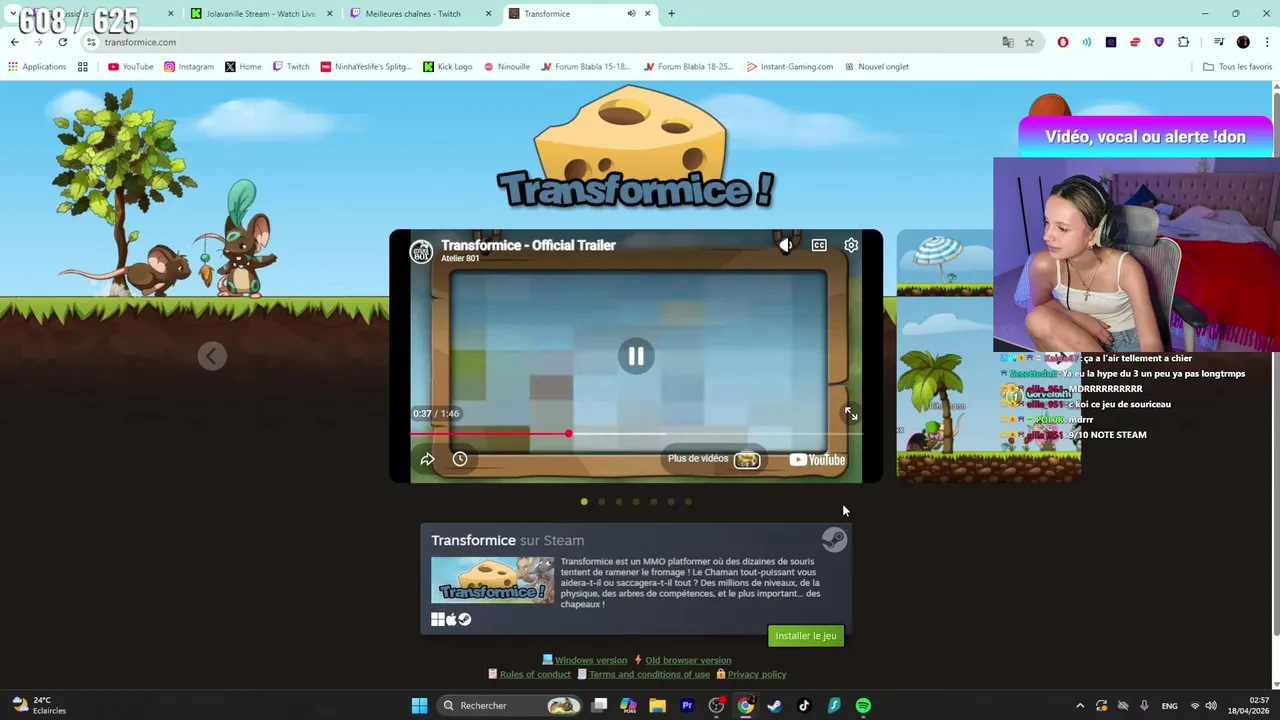
Task: Open the video player settings gear
Action: point(851,245)
